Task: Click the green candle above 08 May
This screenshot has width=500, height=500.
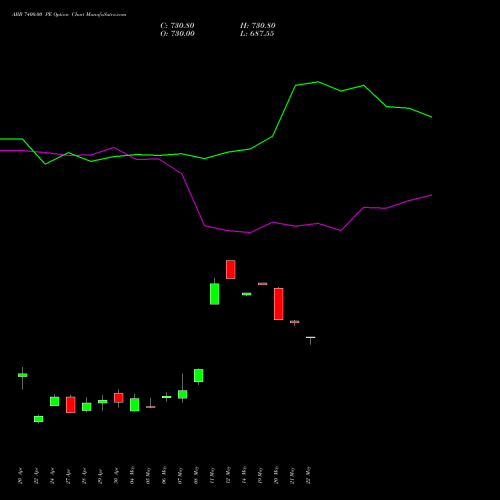Action: [x=199, y=375]
